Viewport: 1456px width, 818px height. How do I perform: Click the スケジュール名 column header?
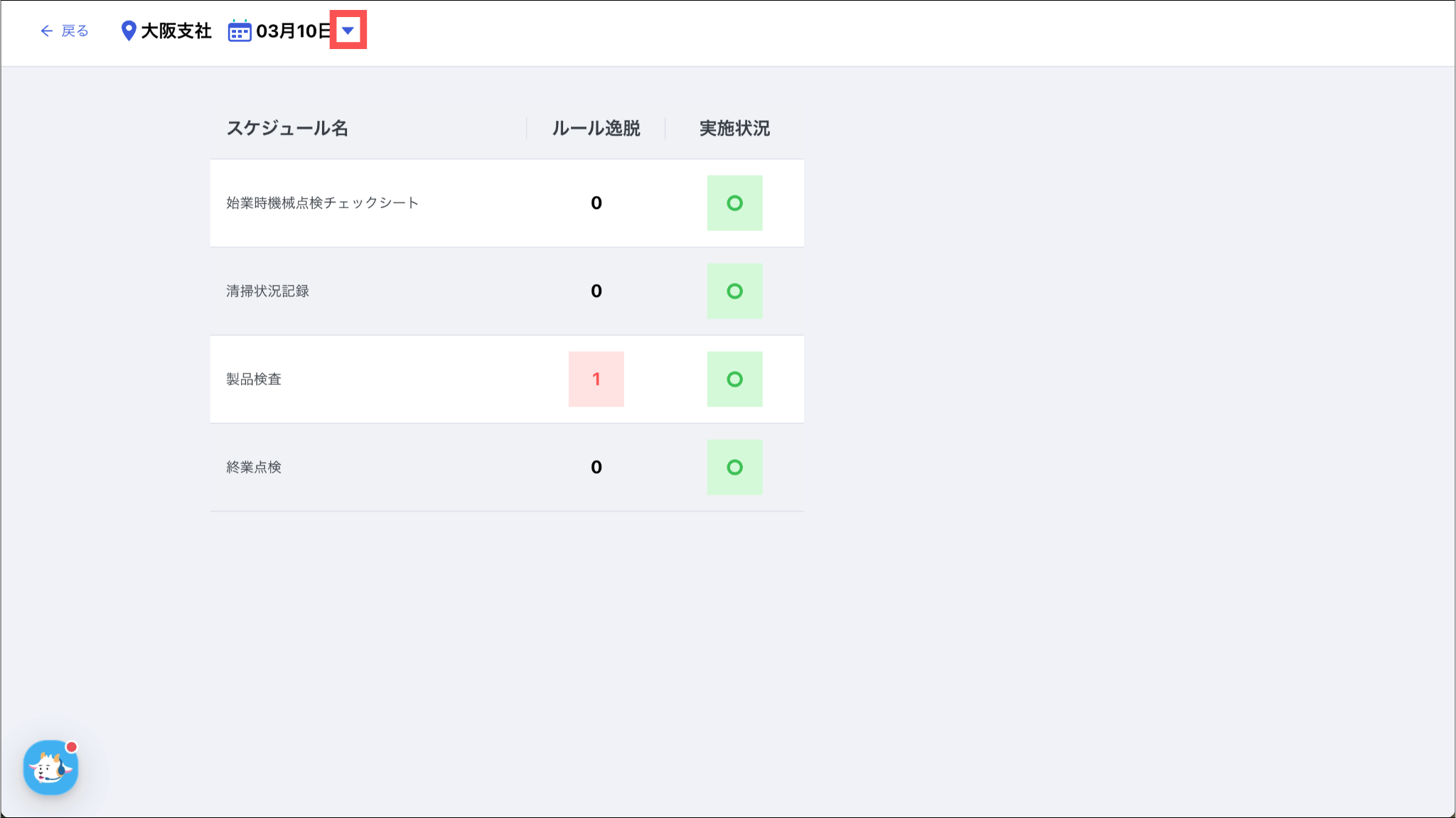[x=287, y=129]
